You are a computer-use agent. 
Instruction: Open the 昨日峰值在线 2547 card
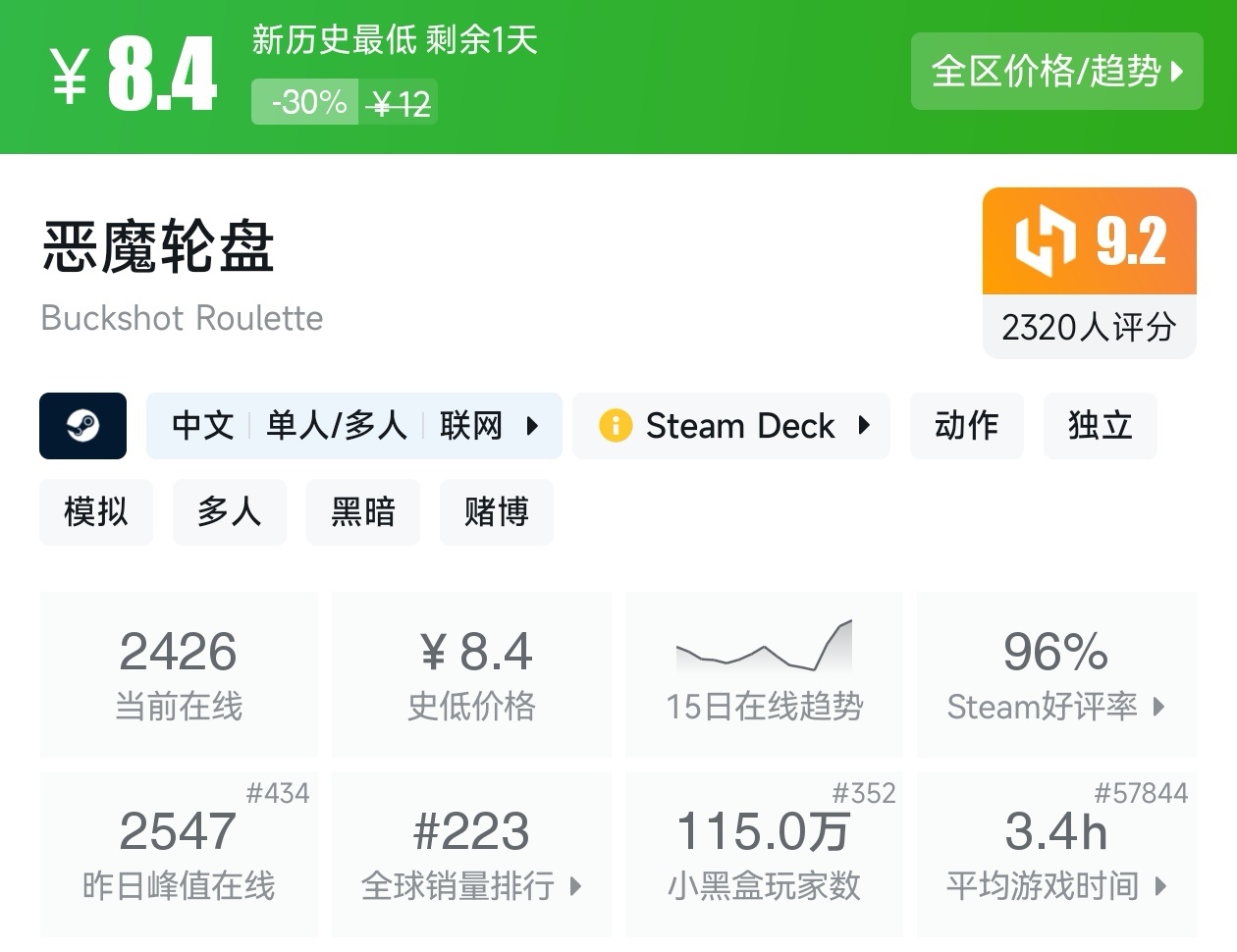(x=179, y=854)
